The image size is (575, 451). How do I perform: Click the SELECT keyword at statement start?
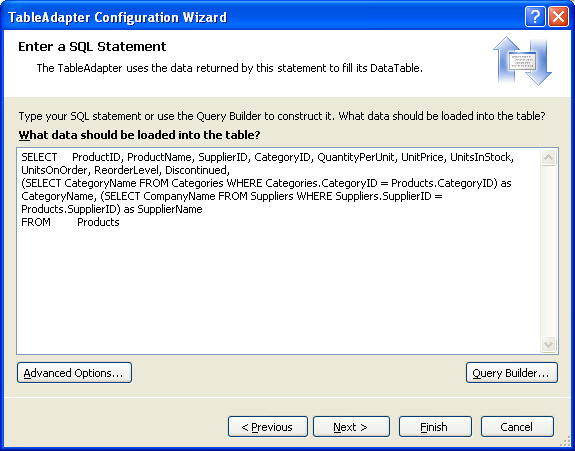click(39, 157)
